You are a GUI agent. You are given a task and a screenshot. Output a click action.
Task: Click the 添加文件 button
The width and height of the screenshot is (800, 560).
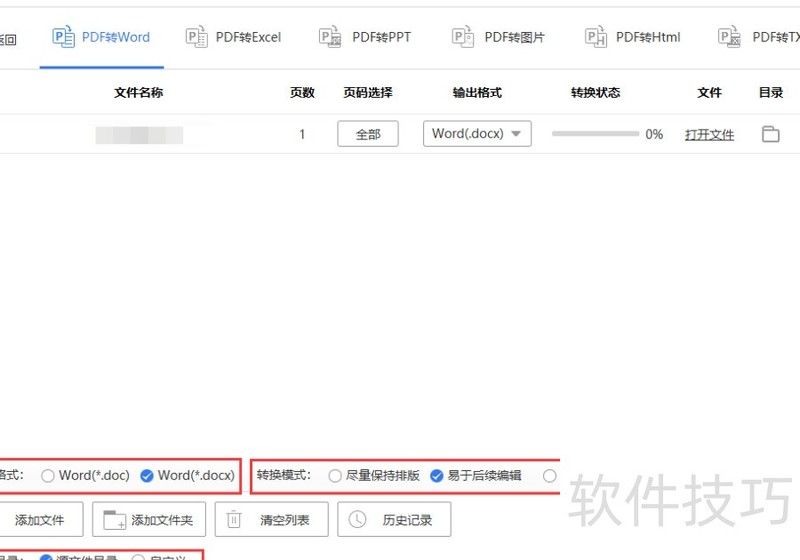pos(39,519)
